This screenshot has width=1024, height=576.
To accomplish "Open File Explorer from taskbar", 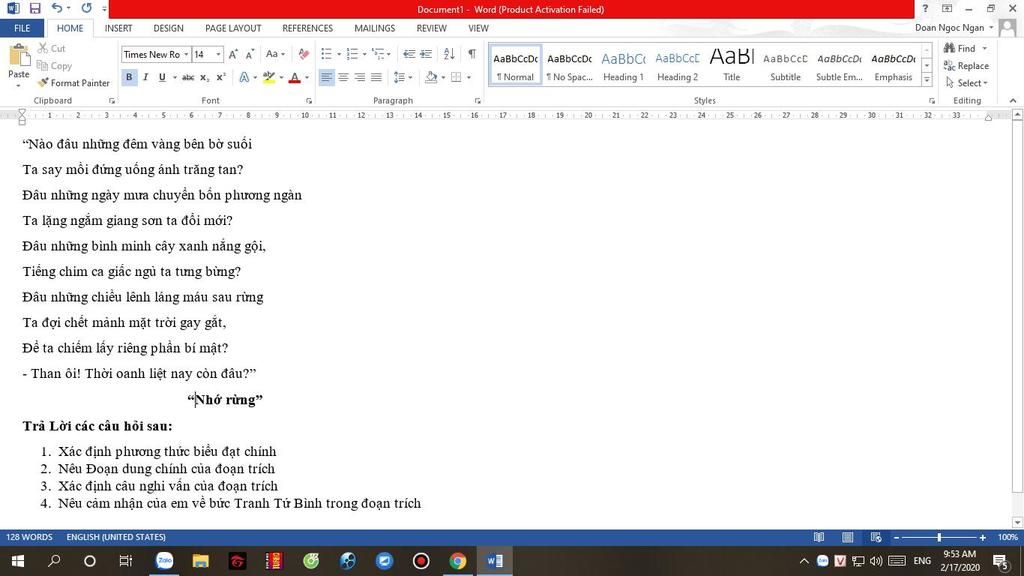I will coord(200,561).
